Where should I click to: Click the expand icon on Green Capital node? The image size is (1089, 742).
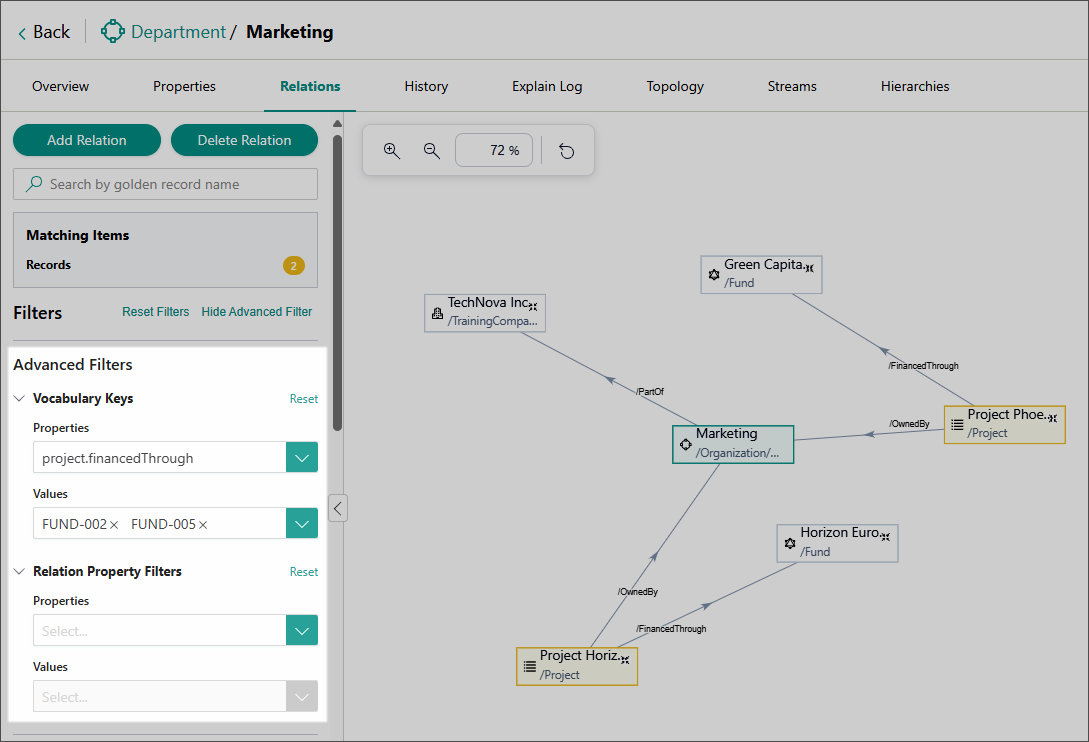click(809, 267)
